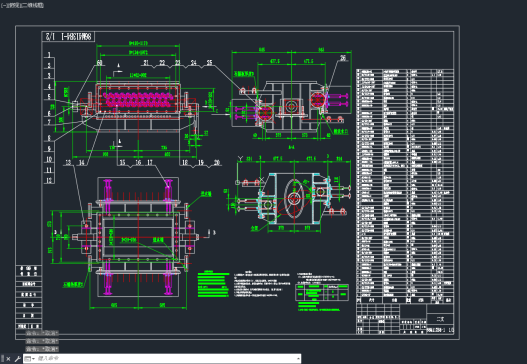This screenshot has width=527, height=364.
Task: Close the command line window
Action: [x=9, y=359]
